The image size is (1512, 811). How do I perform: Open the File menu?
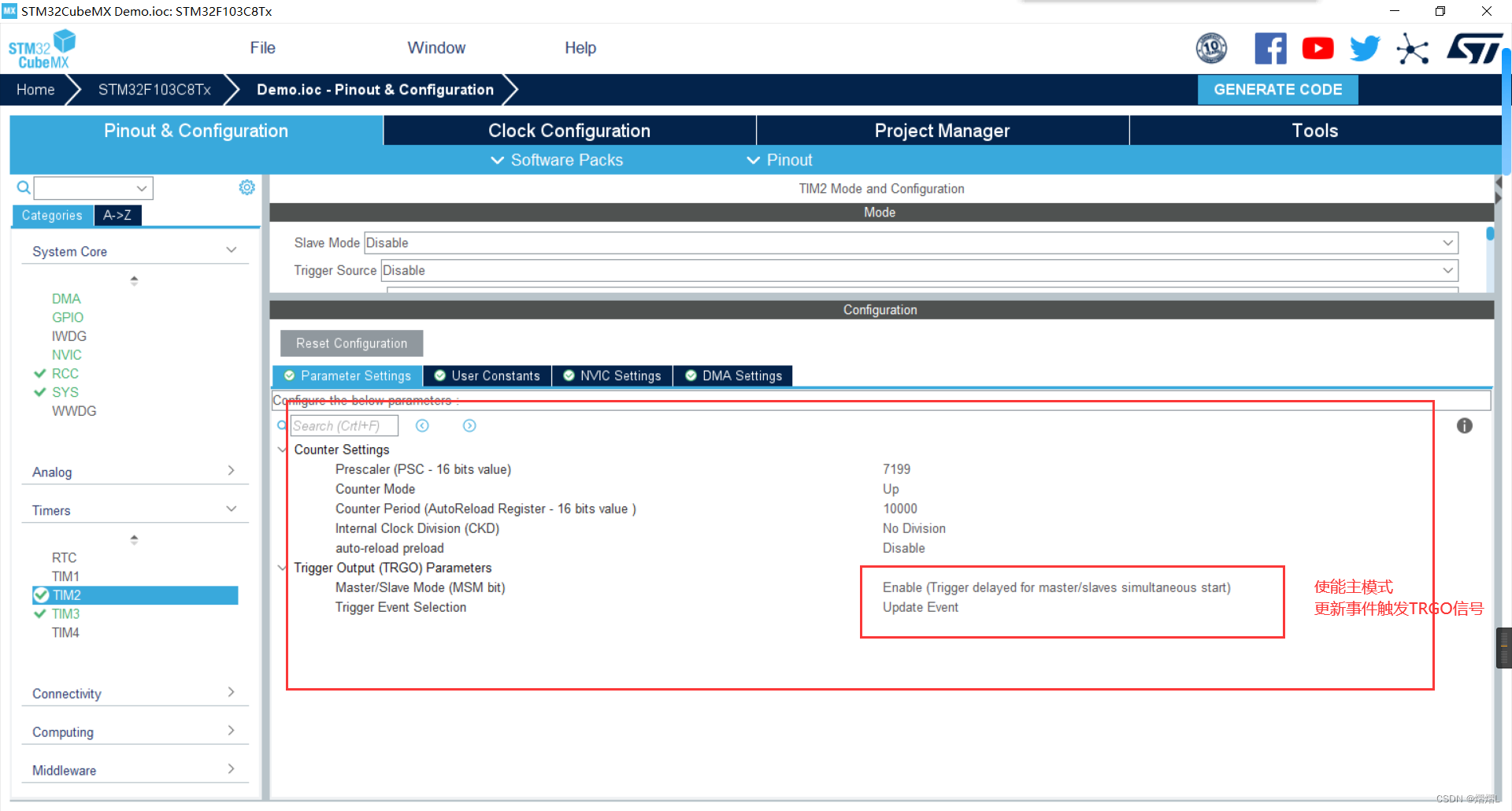262,48
